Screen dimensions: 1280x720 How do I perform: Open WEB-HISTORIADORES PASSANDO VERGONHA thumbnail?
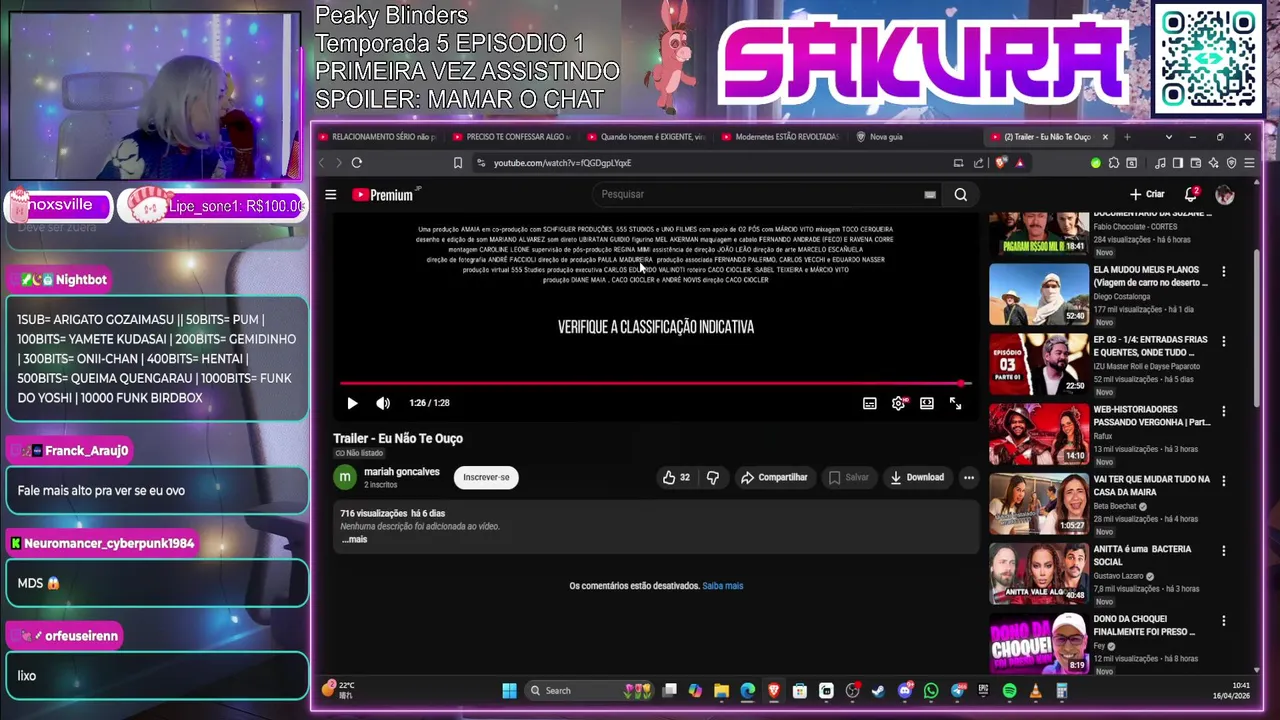(1039, 434)
